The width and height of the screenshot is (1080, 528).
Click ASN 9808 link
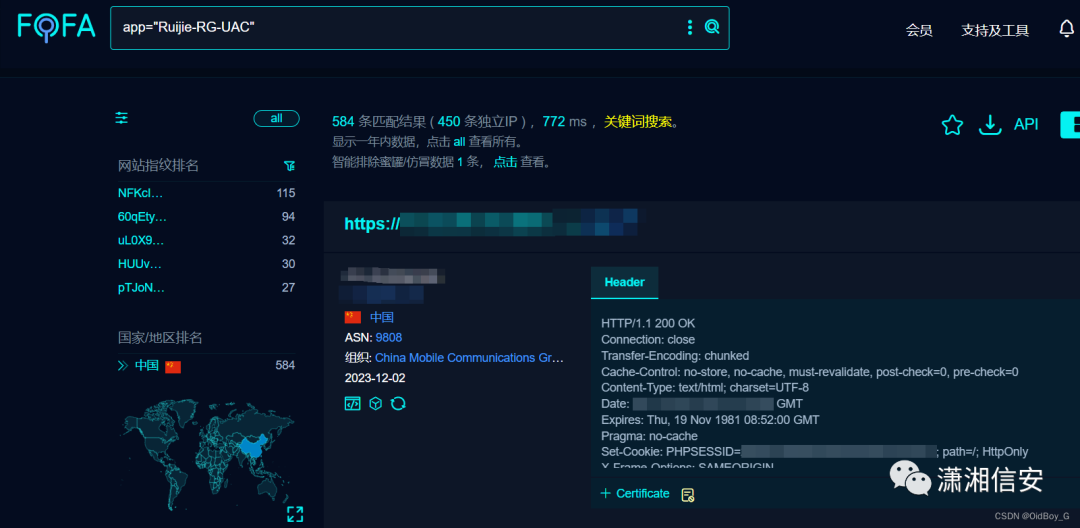(388, 337)
